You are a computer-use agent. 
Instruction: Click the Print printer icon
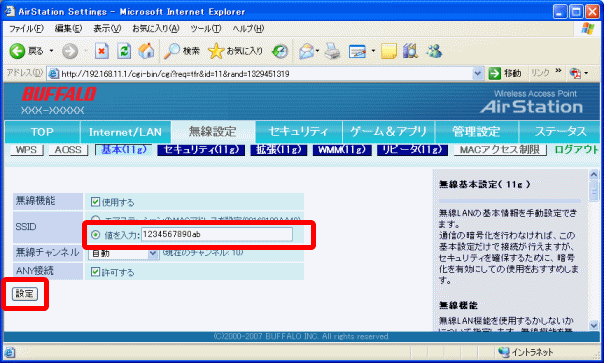click(x=332, y=51)
